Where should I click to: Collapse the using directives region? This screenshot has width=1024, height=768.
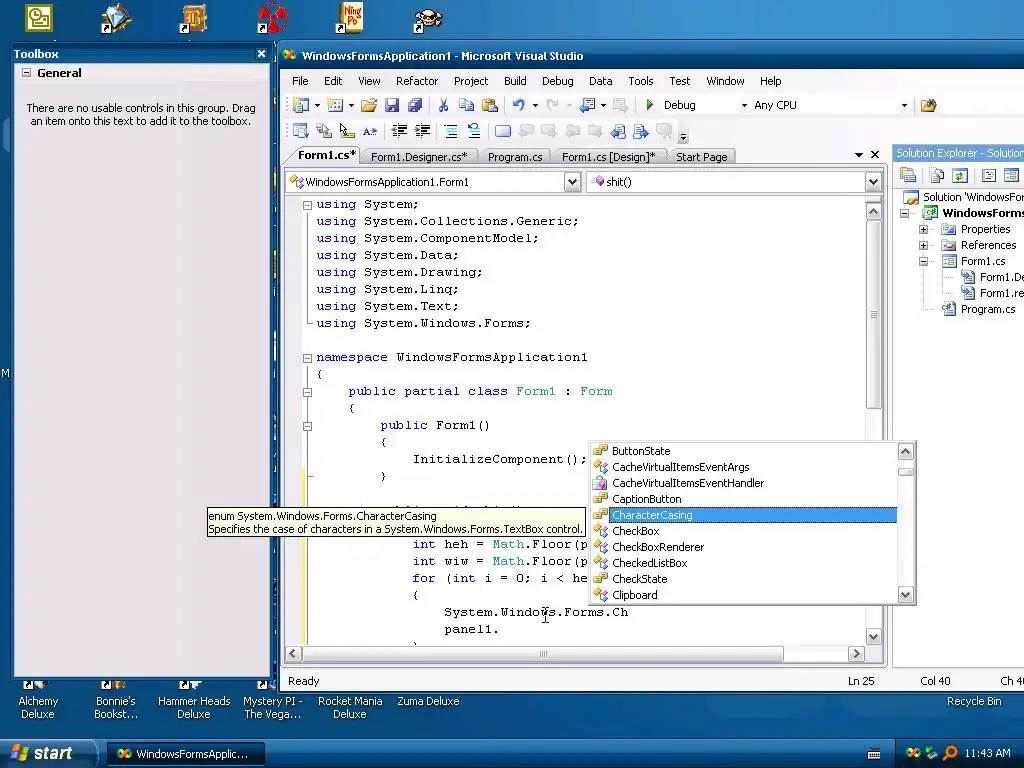[x=307, y=205]
